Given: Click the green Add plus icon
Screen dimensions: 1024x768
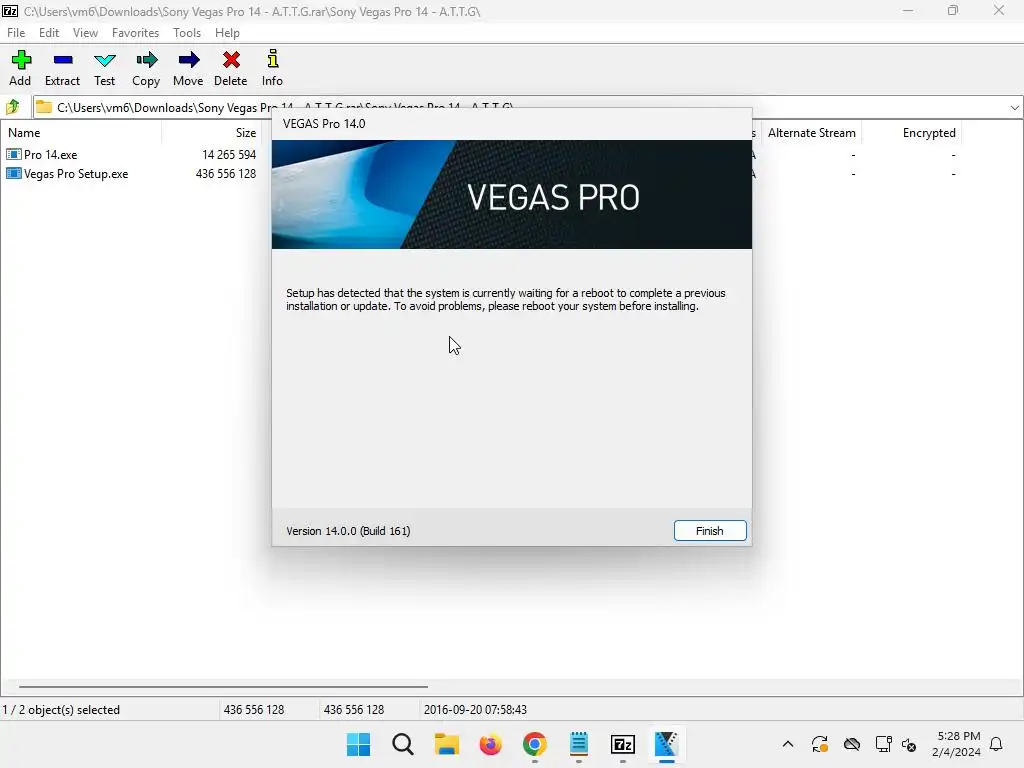Looking at the screenshot, I should 21,60.
